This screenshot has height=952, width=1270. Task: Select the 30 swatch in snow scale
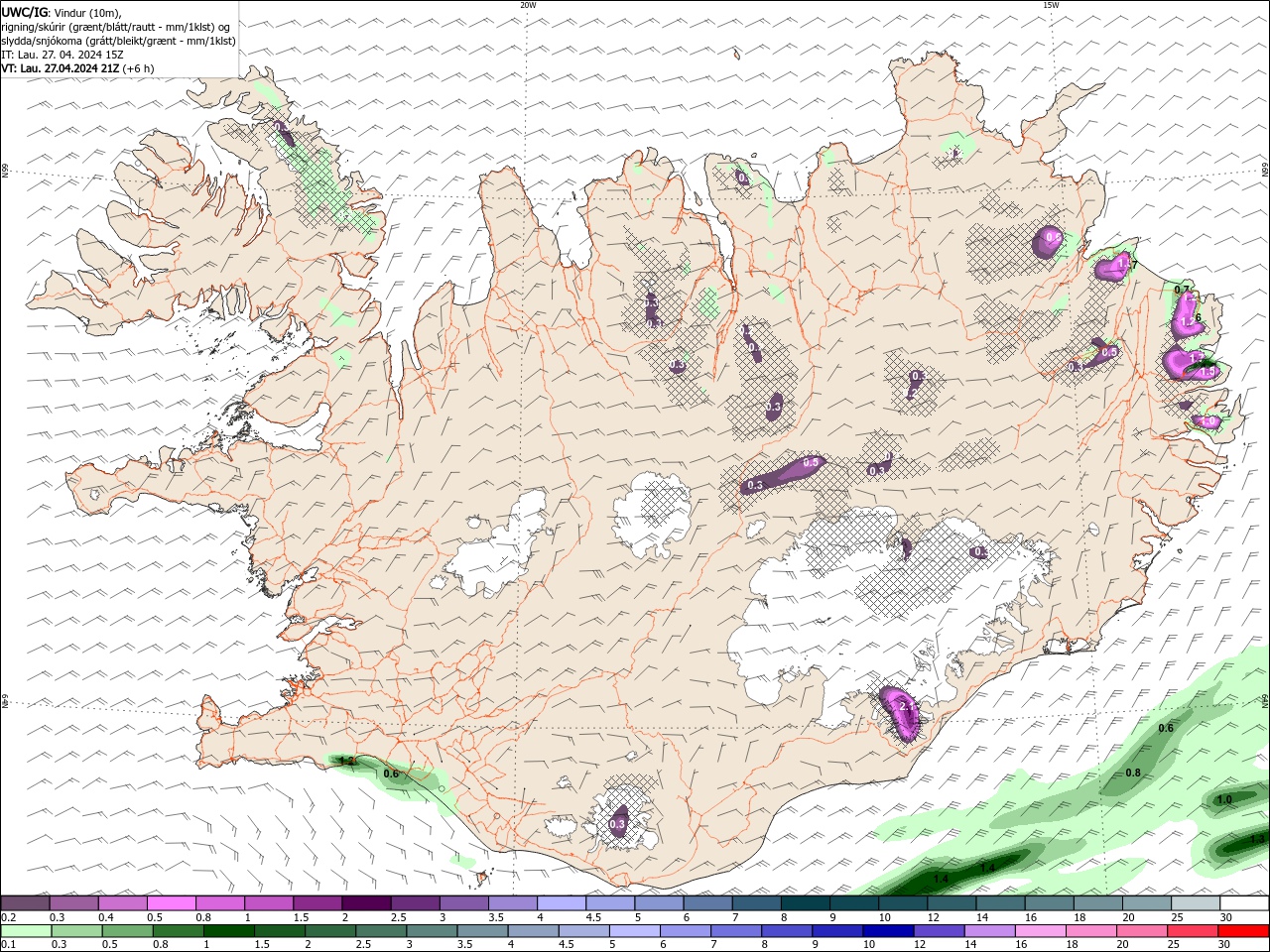(x=1244, y=902)
